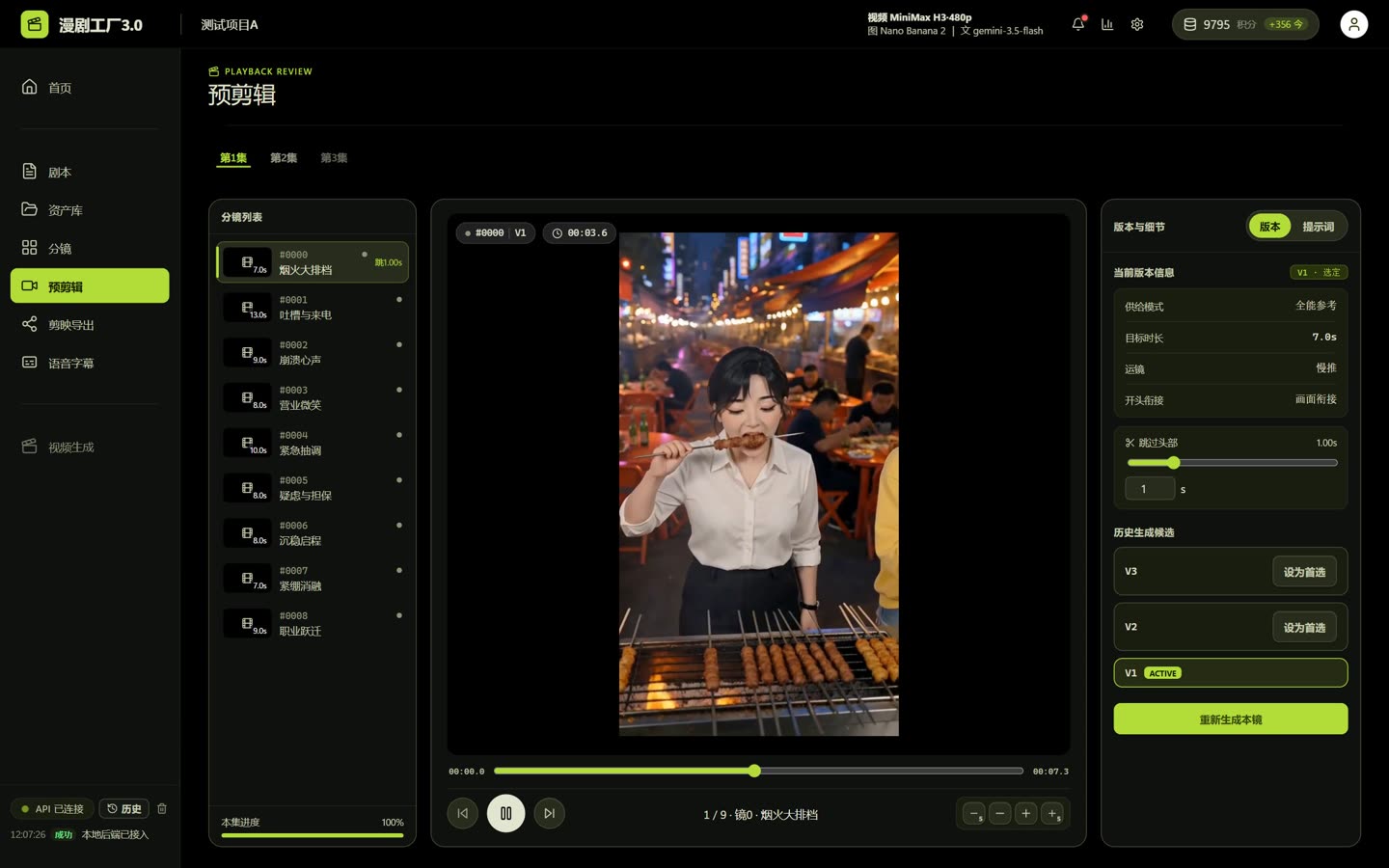1389x868 pixels.
Task: Select the 第2集 episode tab
Action: pyautogui.click(x=284, y=158)
